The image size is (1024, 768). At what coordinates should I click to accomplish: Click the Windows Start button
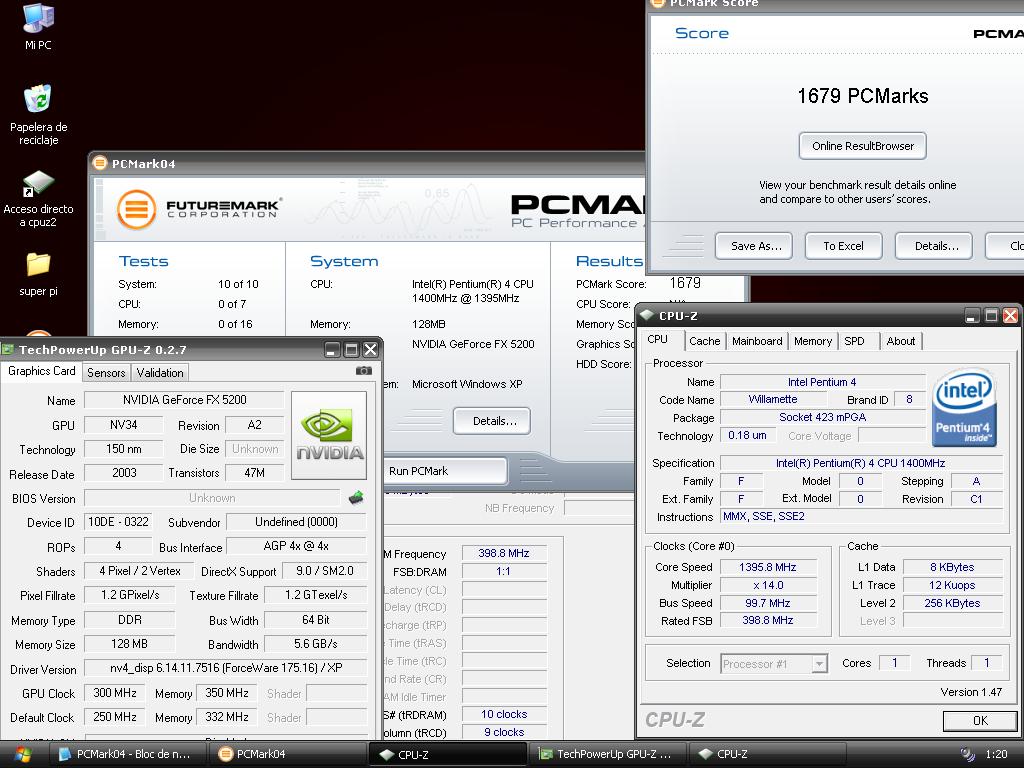22,754
